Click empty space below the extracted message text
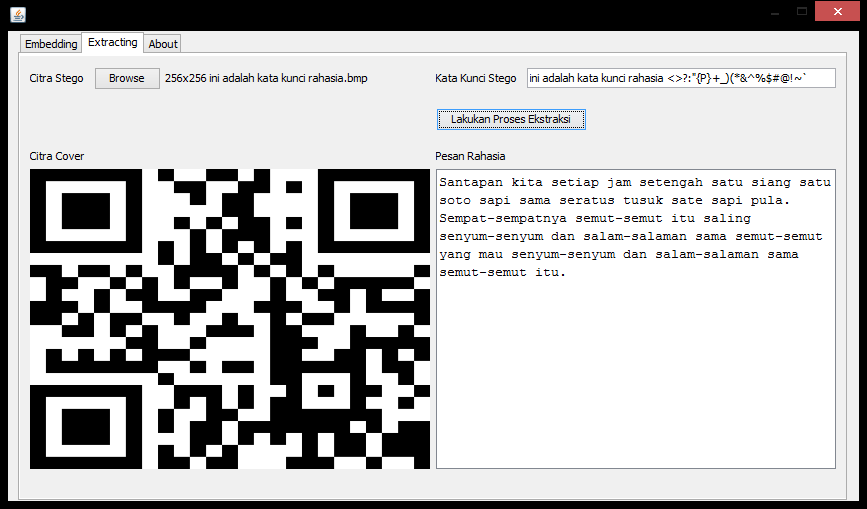 635,380
